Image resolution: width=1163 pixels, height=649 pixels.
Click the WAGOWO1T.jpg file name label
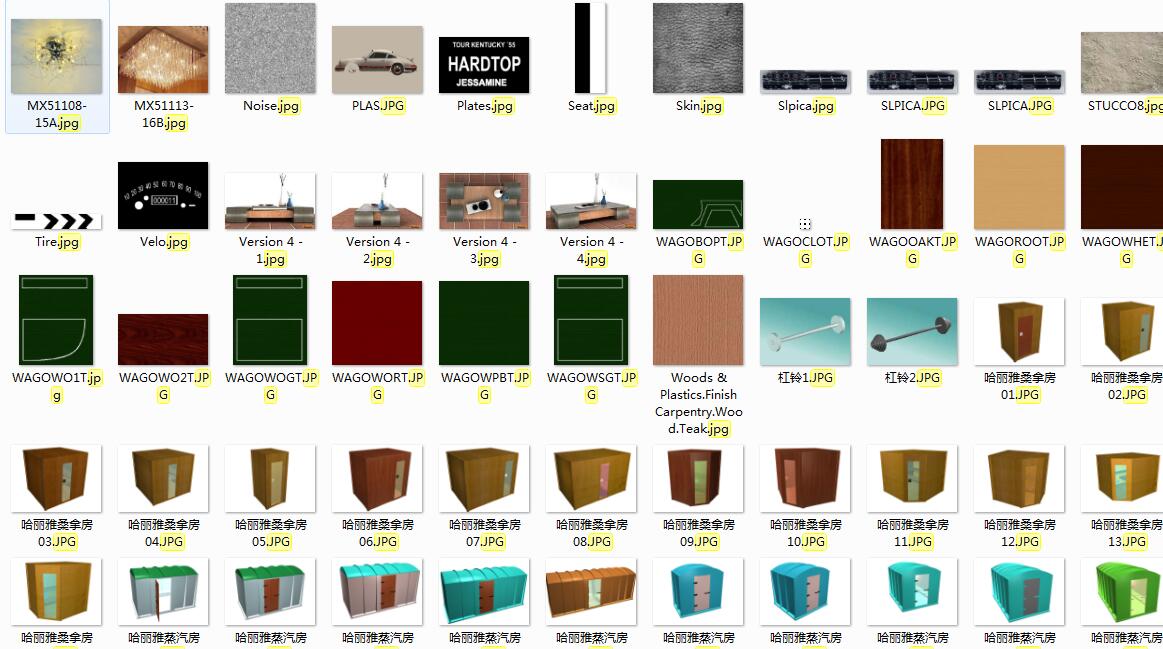(56, 386)
